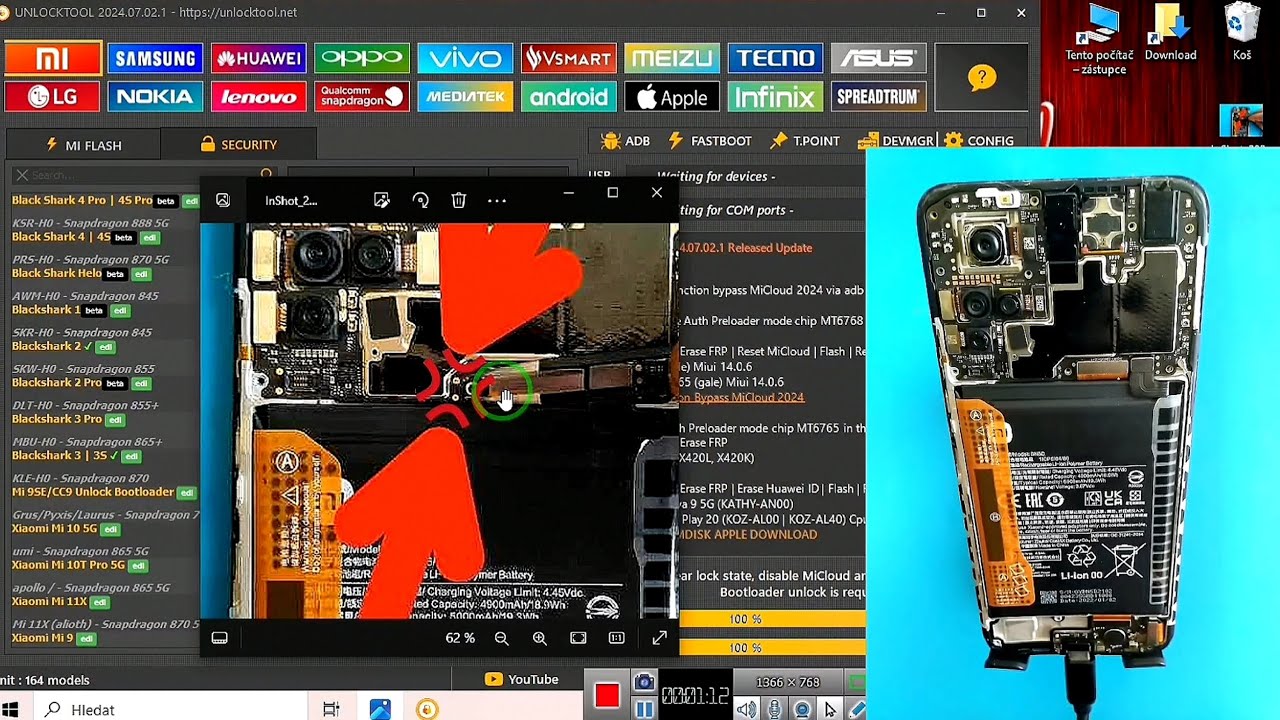
Task: Click the yellow help question mark
Action: pyautogui.click(x=982, y=77)
